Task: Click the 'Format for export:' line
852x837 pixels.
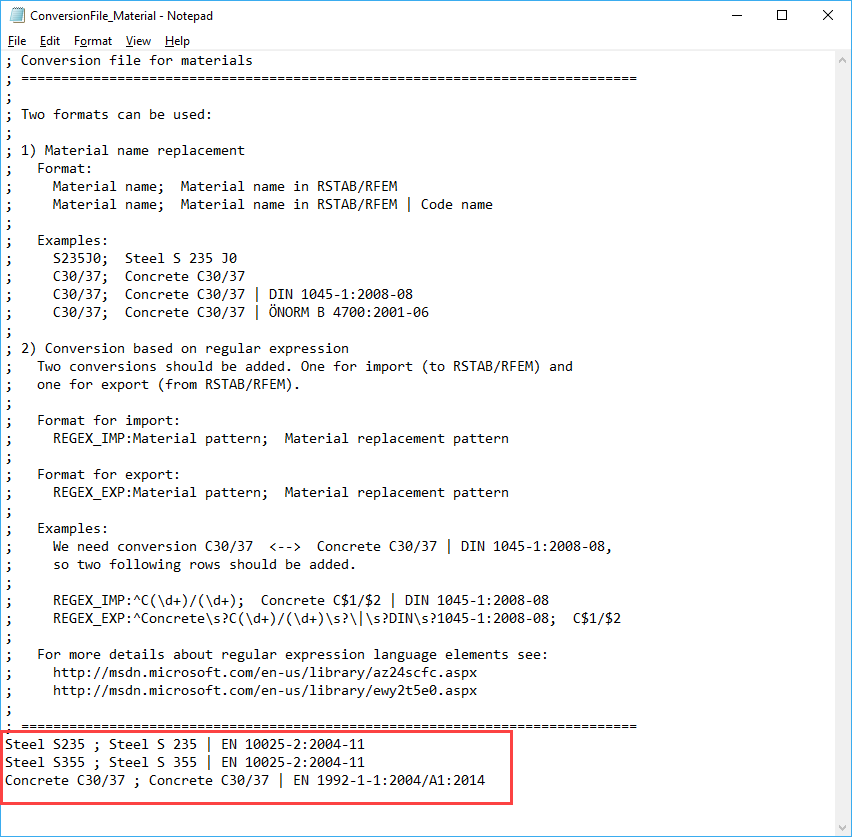Action: point(108,474)
